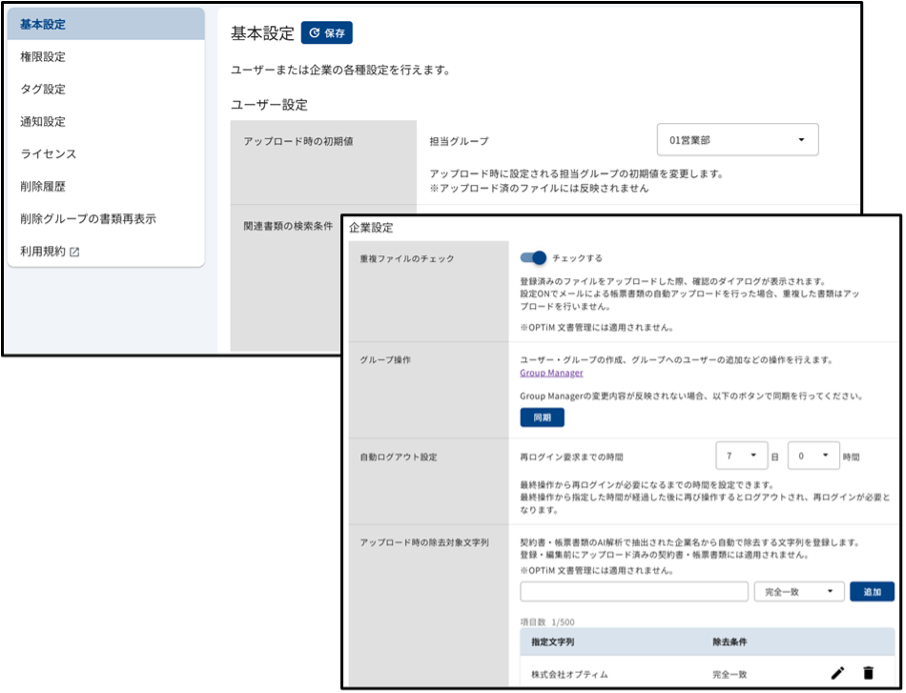Click the external link icon beside 利用規約

pyautogui.click(x=74, y=252)
